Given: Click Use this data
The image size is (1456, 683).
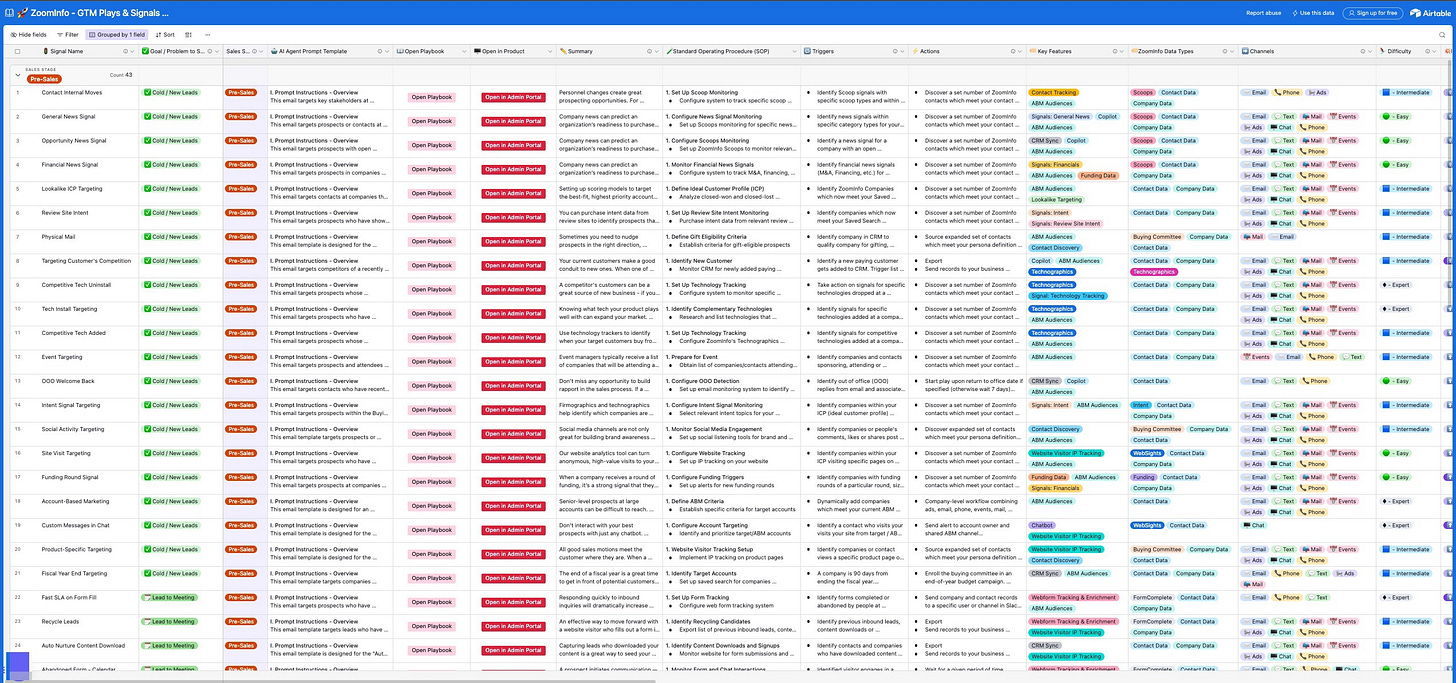Looking at the screenshot, I should [1312, 13].
